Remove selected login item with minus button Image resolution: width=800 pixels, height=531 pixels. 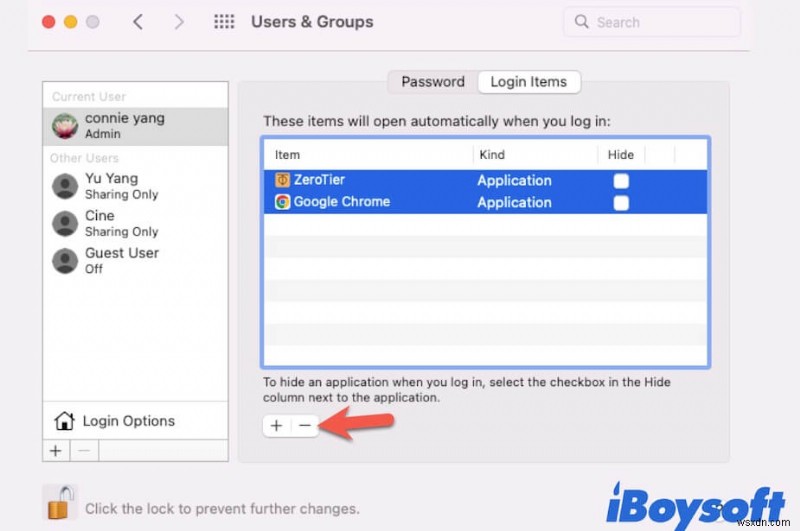coord(304,425)
